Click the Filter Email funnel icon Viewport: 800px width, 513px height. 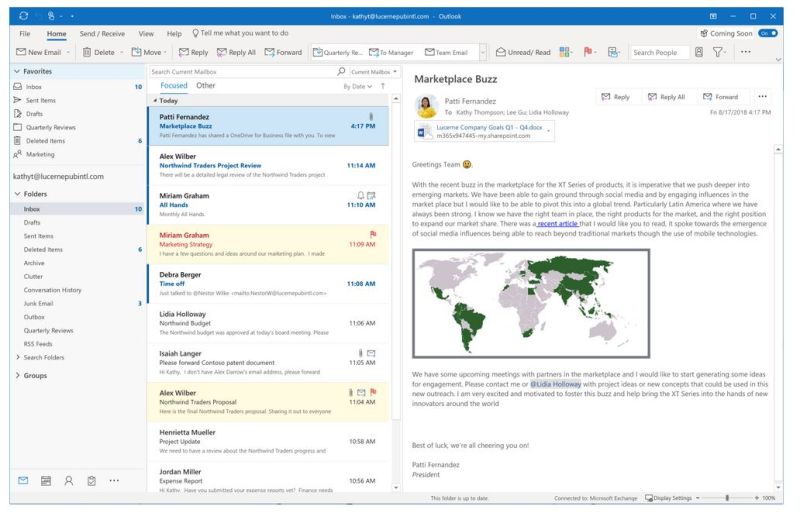[x=718, y=52]
